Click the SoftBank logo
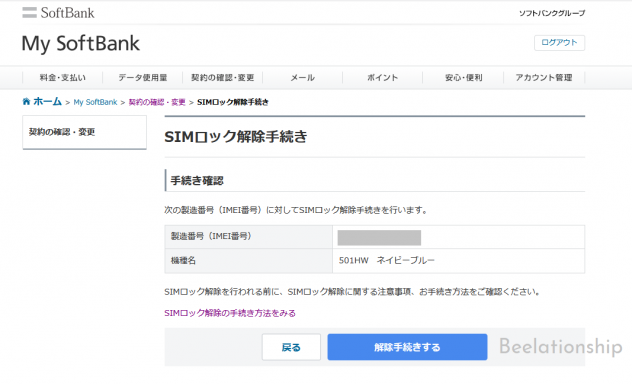Viewport: 632px width, 384px height. point(58,13)
